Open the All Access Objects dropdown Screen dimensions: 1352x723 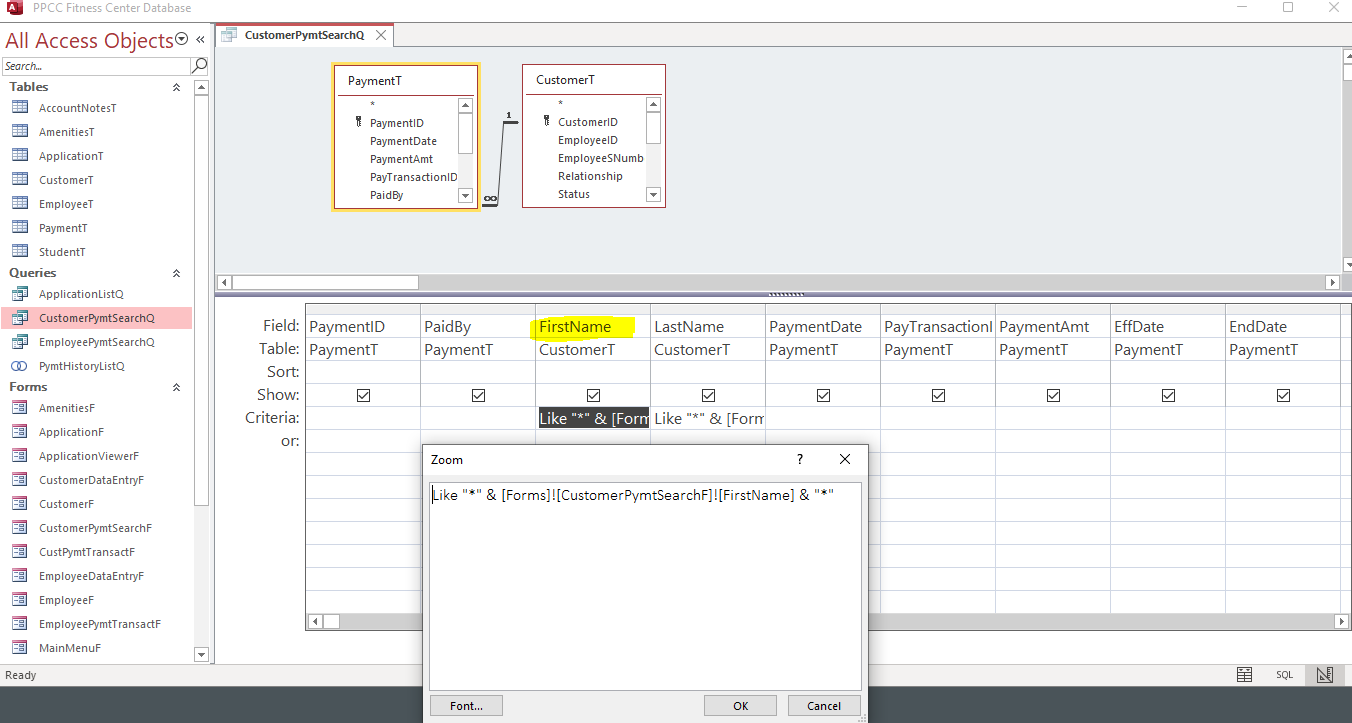coord(181,39)
